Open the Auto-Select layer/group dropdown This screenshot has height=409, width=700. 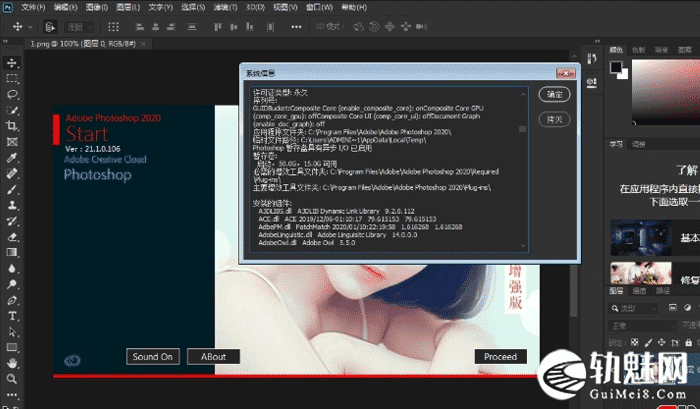click(x=80, y=27)
